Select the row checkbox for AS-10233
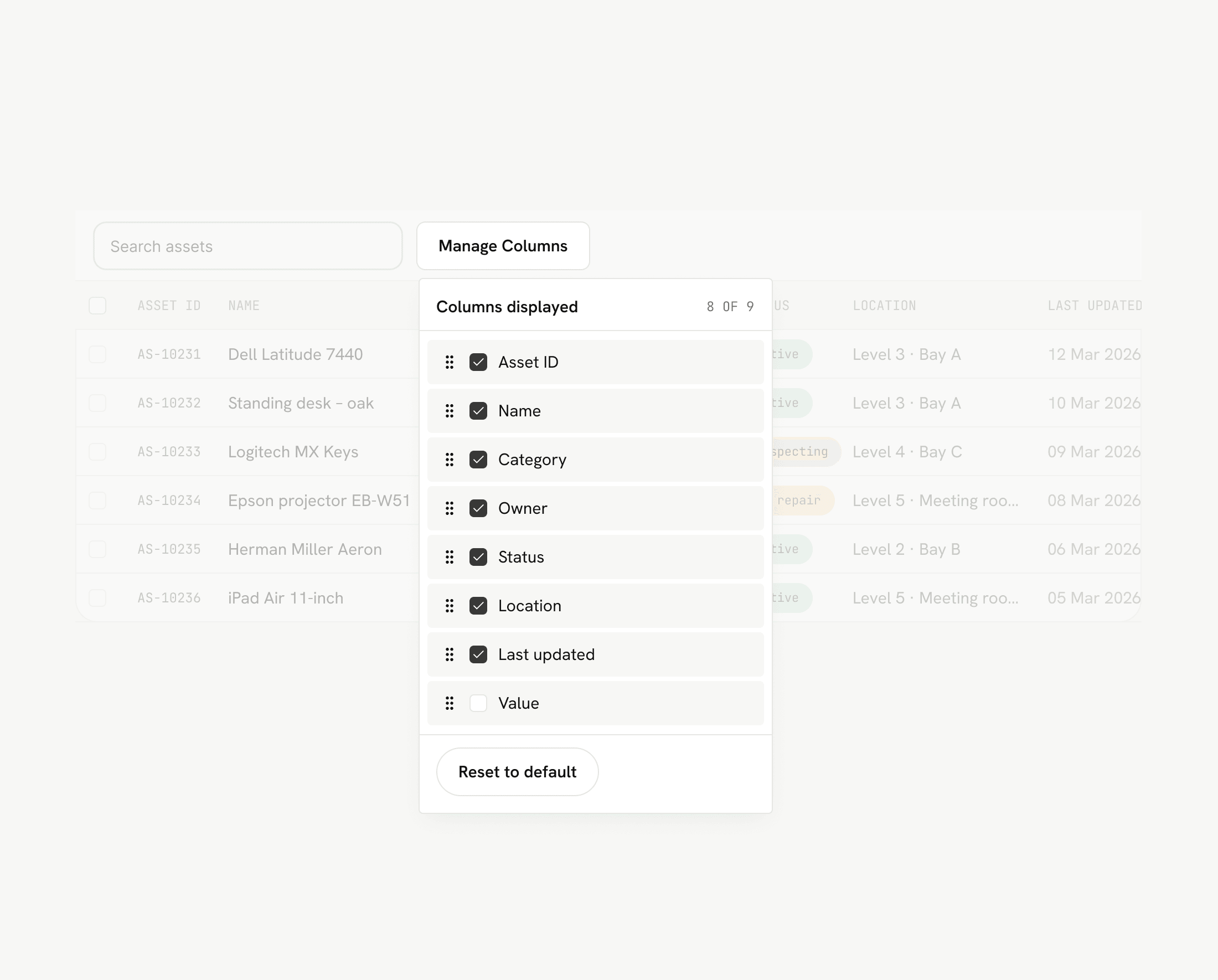 click(98, 452)
